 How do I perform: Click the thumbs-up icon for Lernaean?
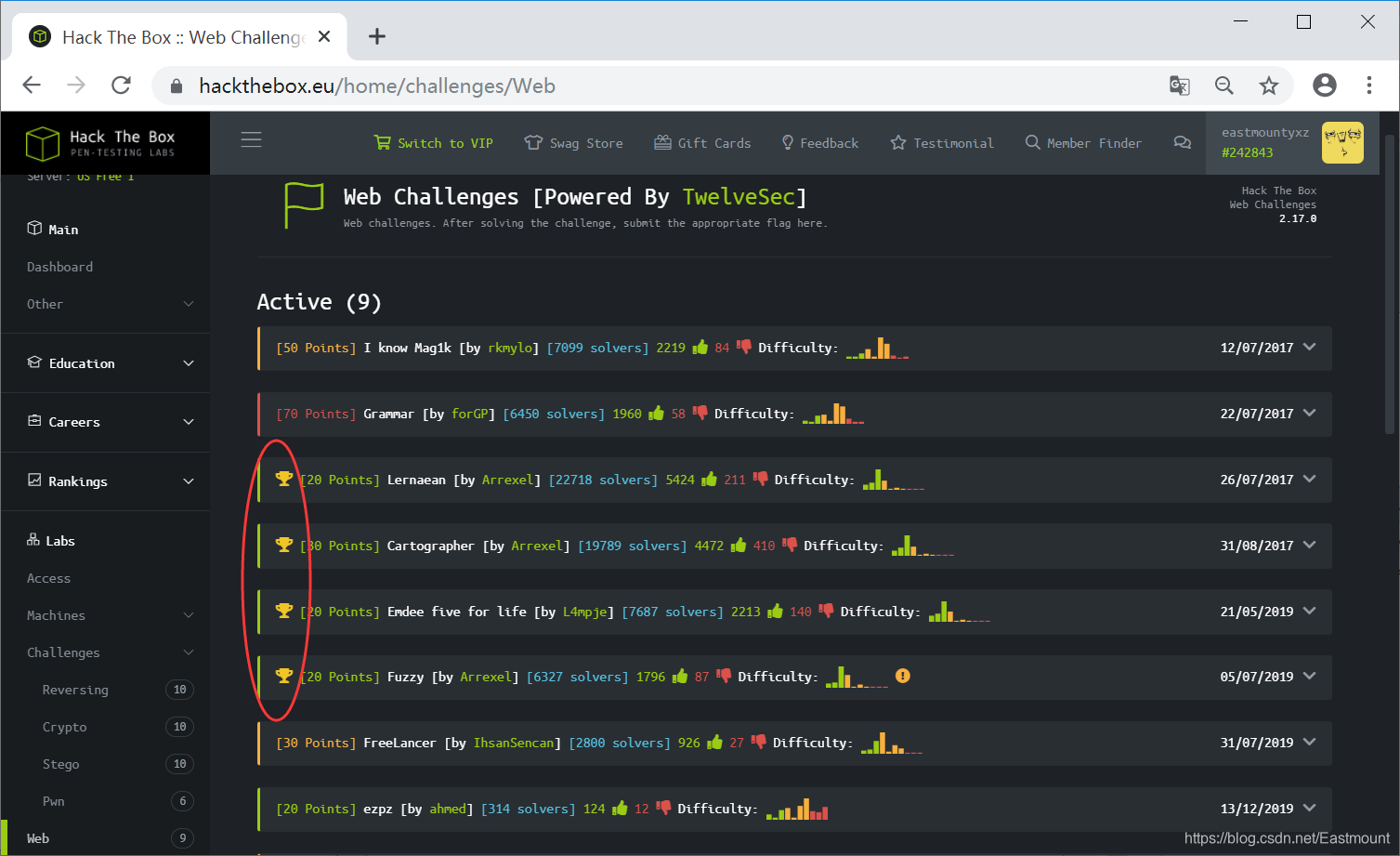(x=710, y=479)
